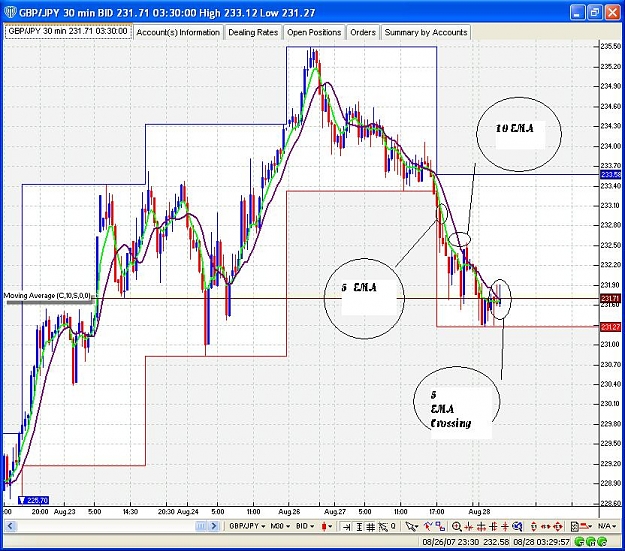Screen dimensions: 625x551
Task: Click the 08/26/07 23:30 status bar entry
Action: (x=450, y=542)
